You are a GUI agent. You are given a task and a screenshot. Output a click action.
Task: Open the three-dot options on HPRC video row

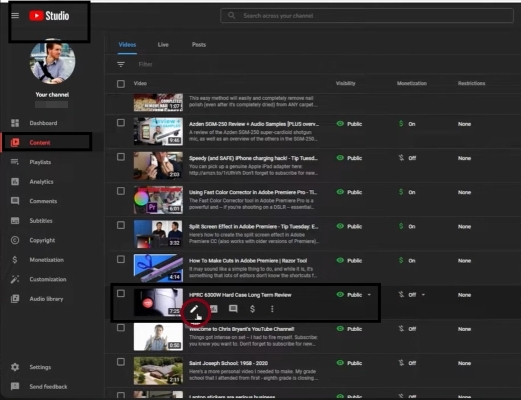272,309
